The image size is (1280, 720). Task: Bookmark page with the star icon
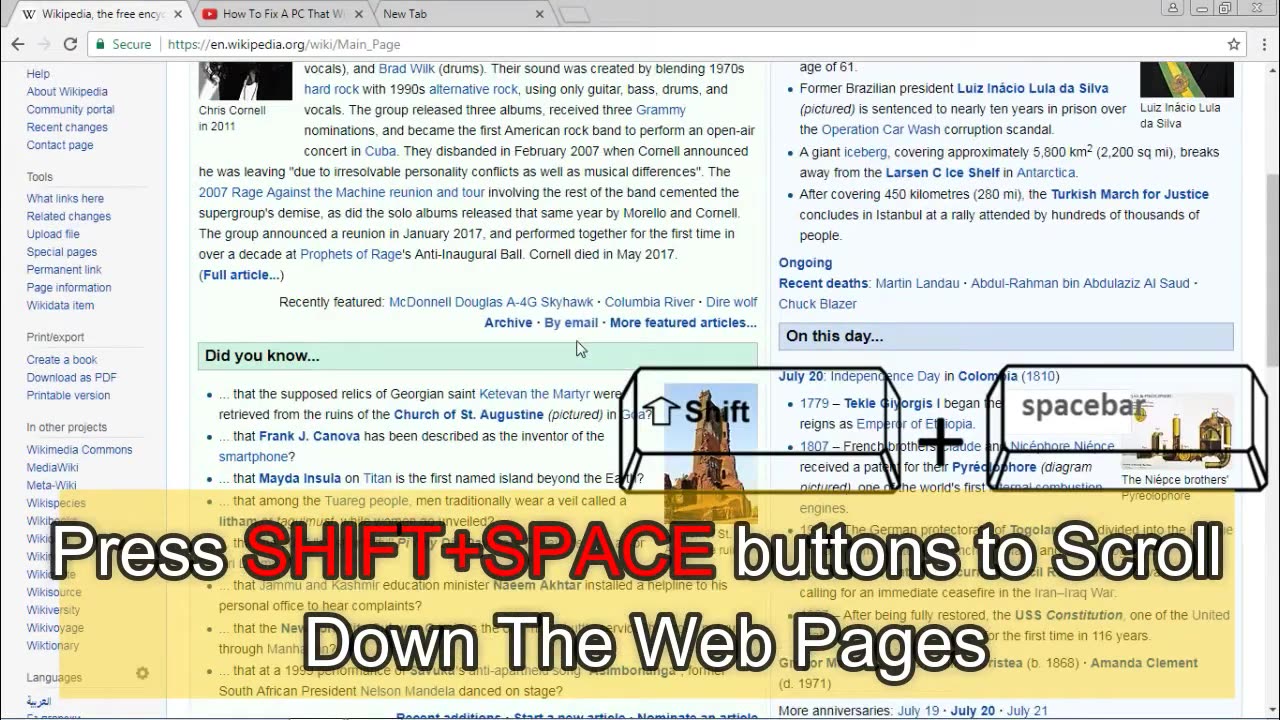point(1234,44)
